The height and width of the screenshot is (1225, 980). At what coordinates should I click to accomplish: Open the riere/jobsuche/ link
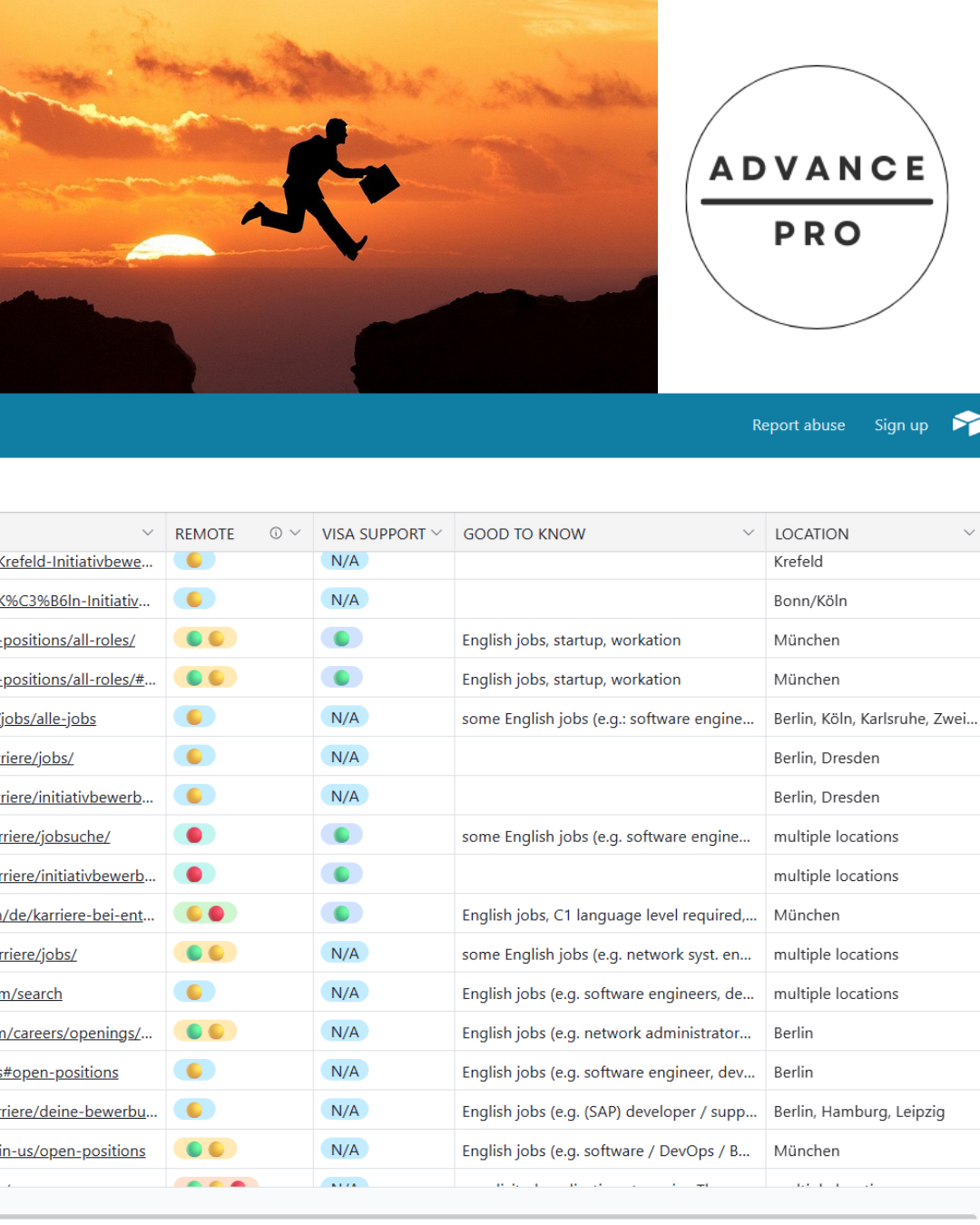tap(55, 837)
